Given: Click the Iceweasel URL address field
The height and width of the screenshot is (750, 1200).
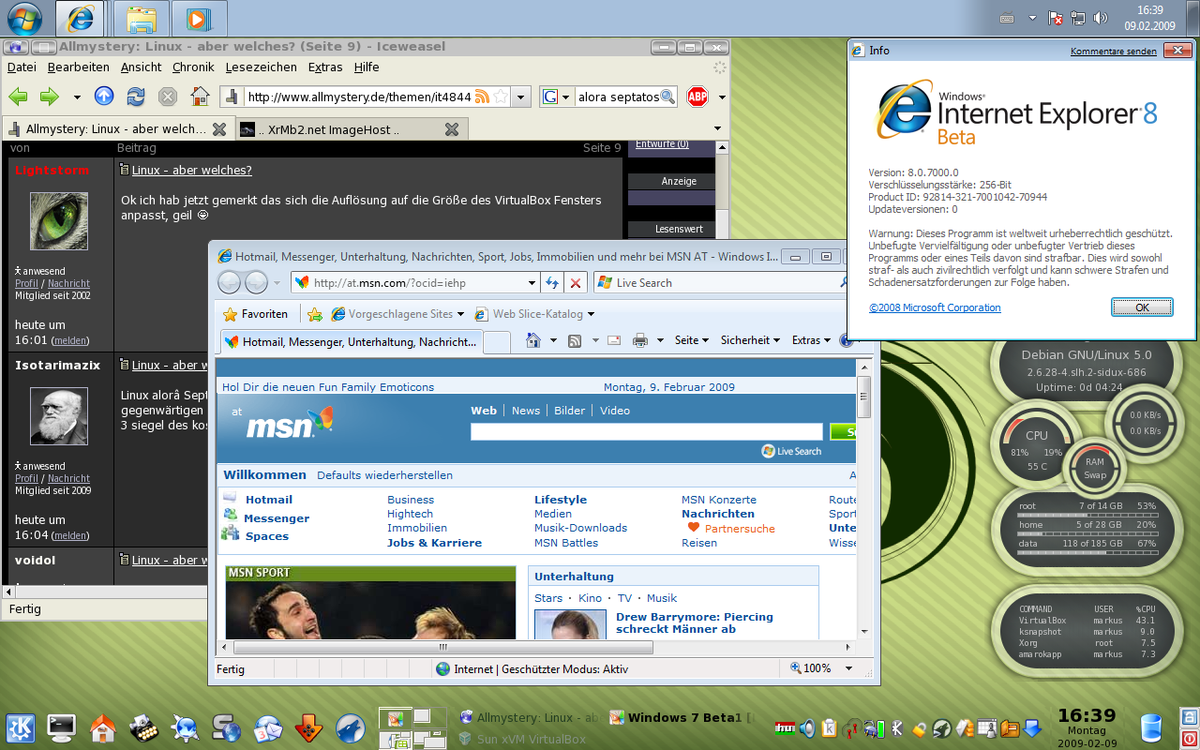Looking at the screenshot, I should pos(358,97).
